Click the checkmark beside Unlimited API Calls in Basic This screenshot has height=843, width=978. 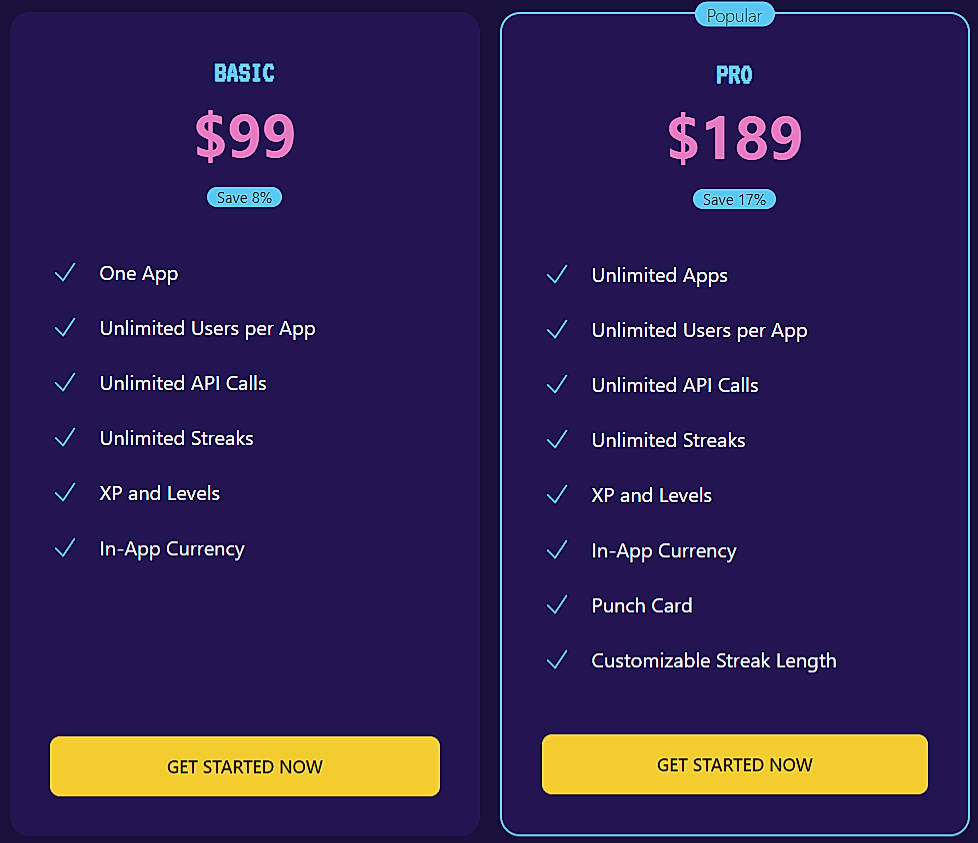65,382
